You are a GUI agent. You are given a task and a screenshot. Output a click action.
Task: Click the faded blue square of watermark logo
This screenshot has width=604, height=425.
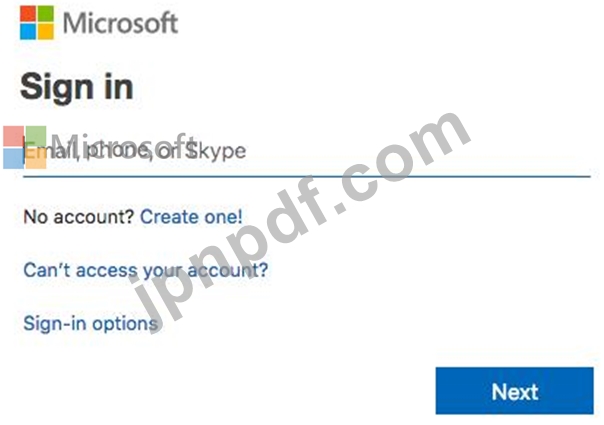pos(13,159)
